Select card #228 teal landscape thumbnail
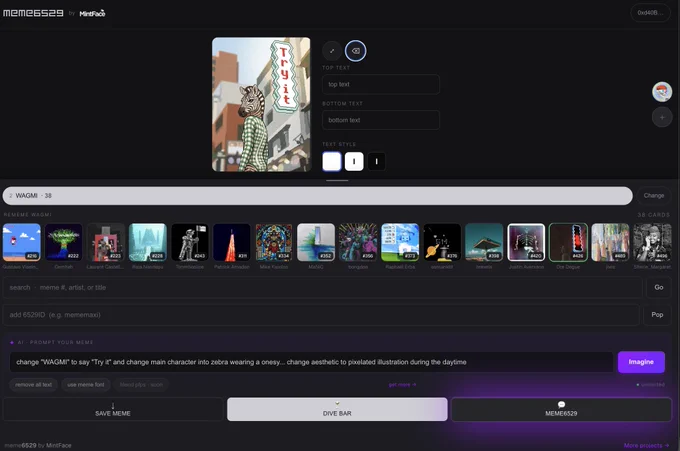This screenshot has height=451, width=680. [148, 242]
